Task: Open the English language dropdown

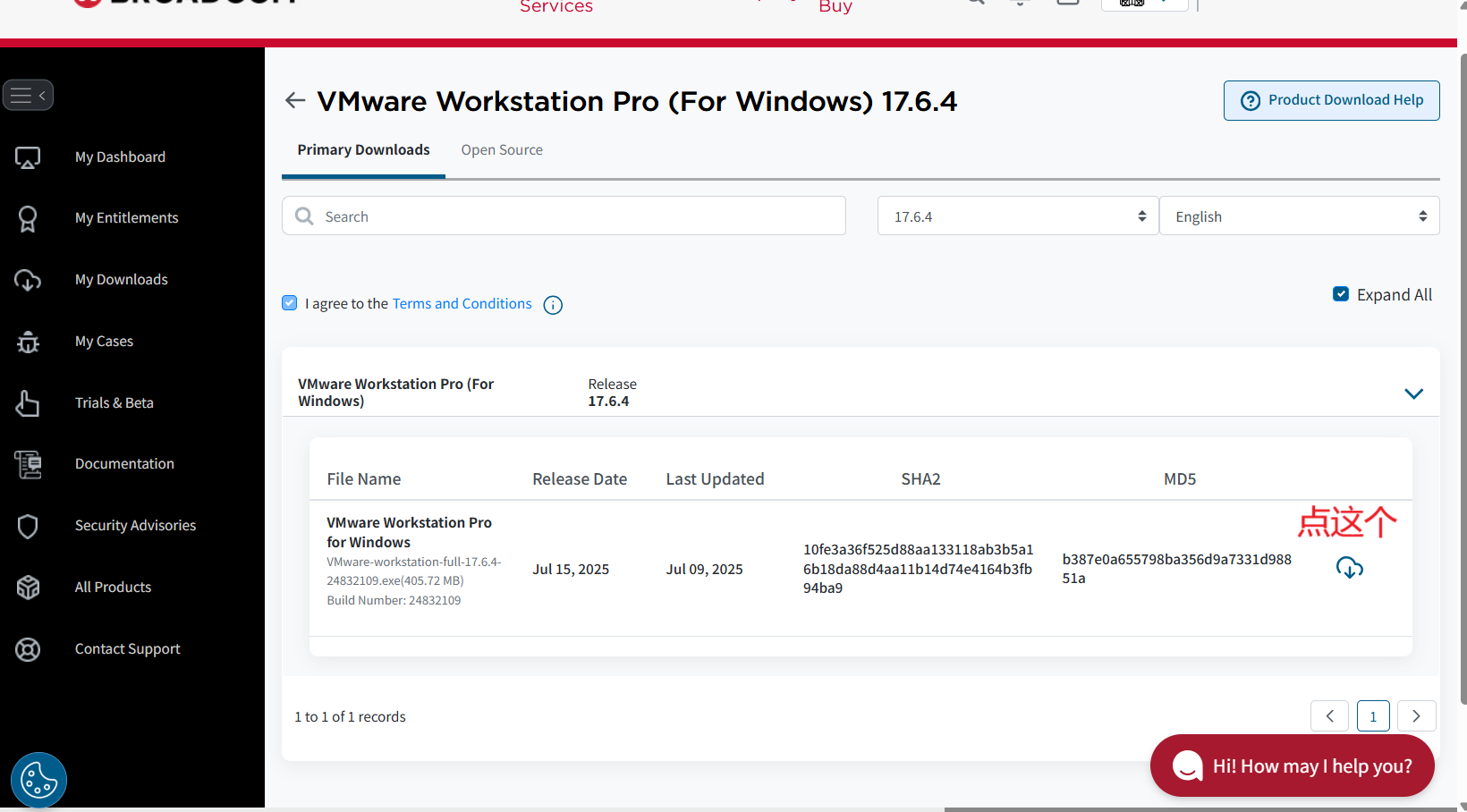Action: click(x=1299, y=216)
